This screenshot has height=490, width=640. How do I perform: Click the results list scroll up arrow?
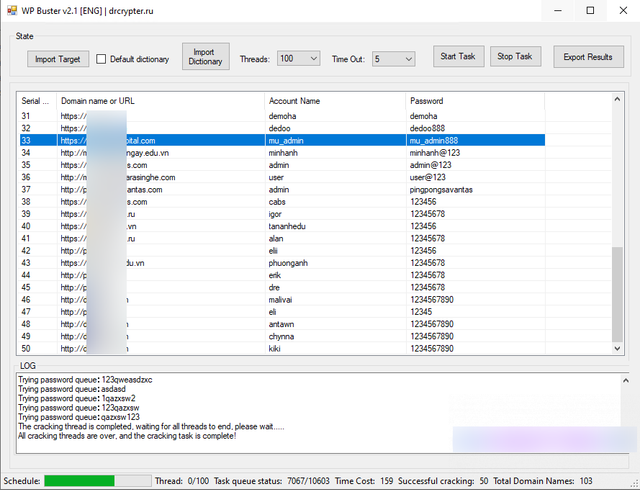(619, 100)
